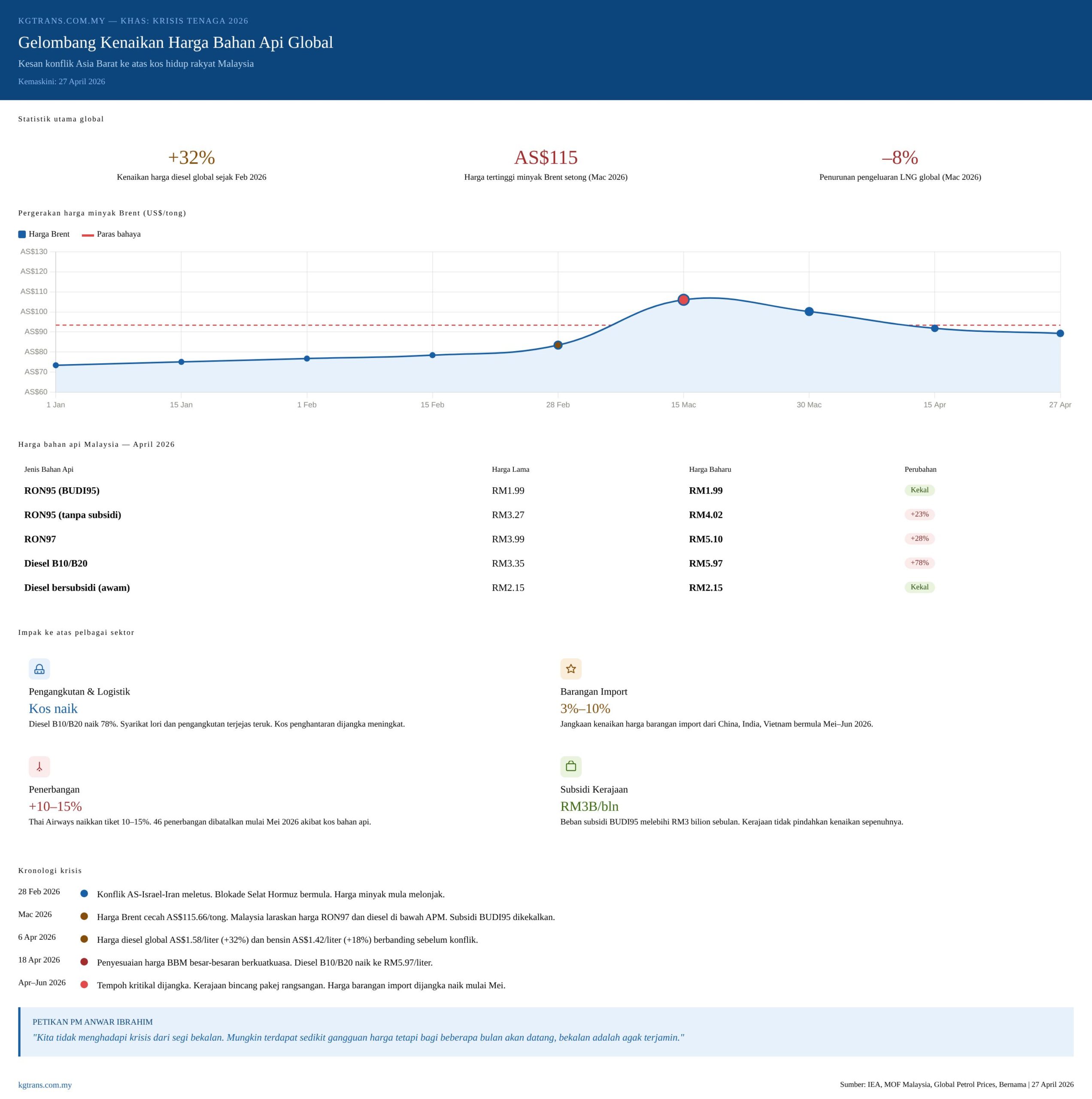Open the kgtrans.com.my footer link

coord(45,1085)
